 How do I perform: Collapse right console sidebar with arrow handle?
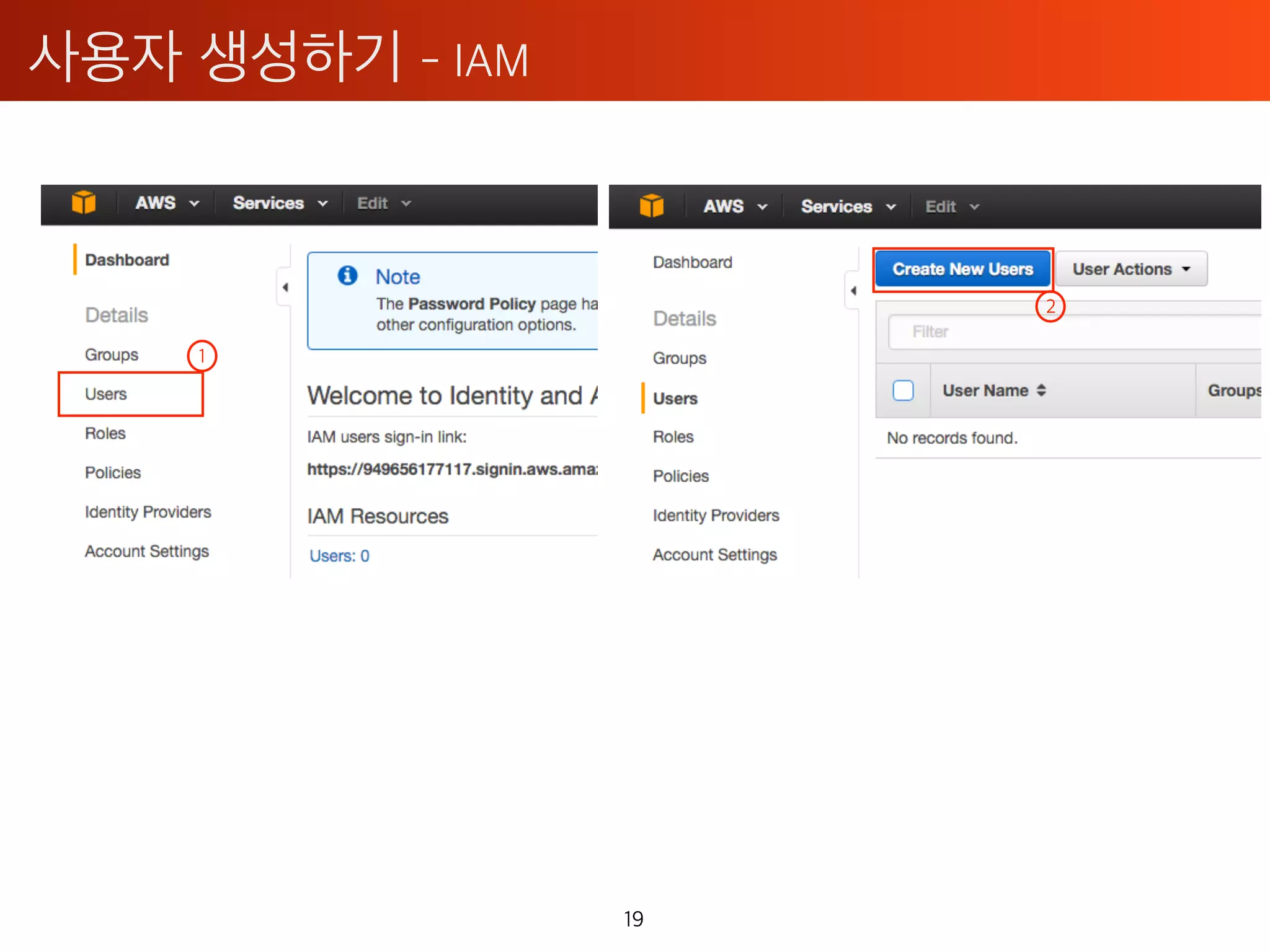point(853,291)
